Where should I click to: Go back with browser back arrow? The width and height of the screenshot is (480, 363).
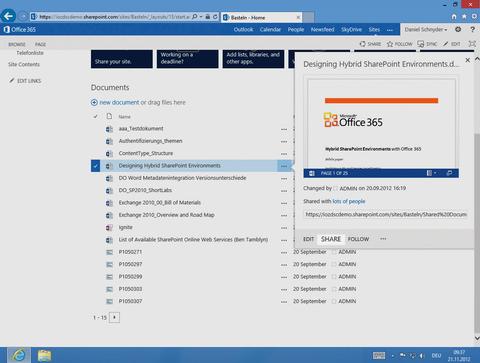coord(8,16)
